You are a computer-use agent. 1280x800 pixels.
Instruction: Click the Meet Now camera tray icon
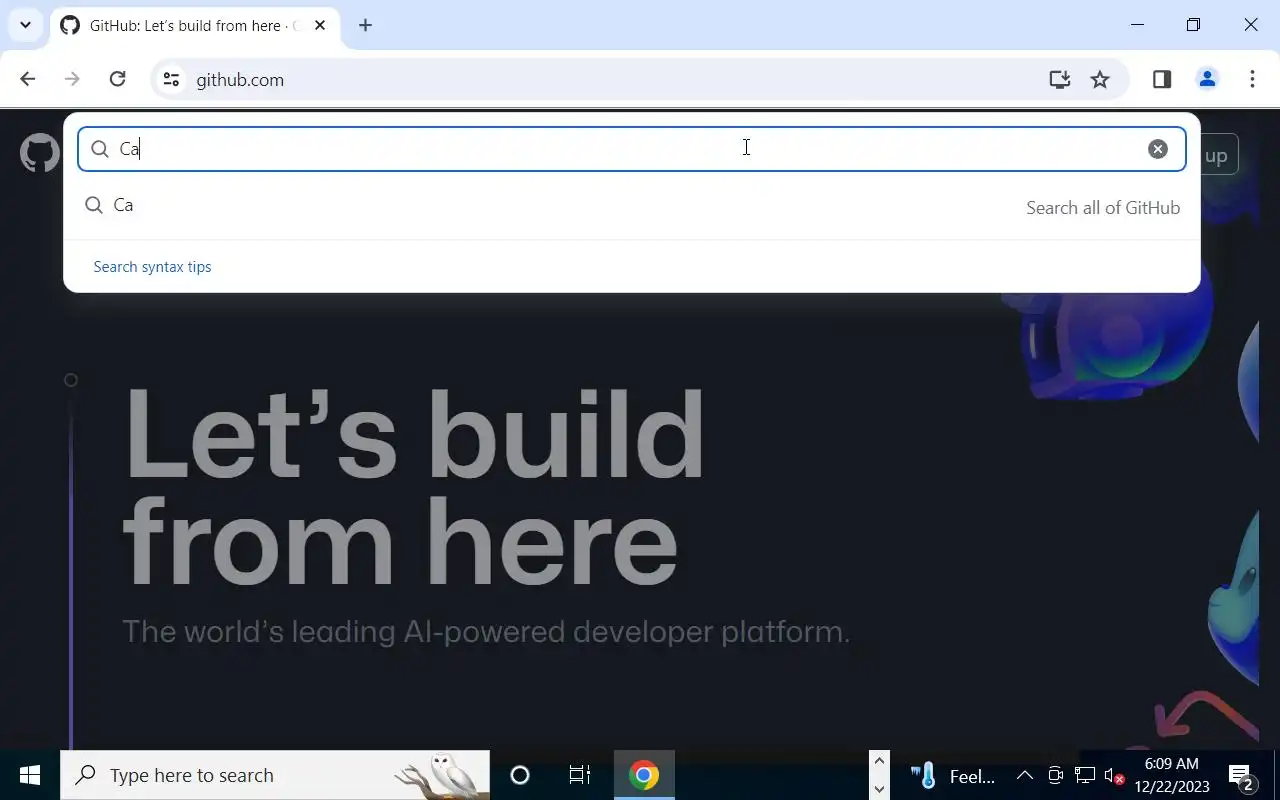[1055, 775]
